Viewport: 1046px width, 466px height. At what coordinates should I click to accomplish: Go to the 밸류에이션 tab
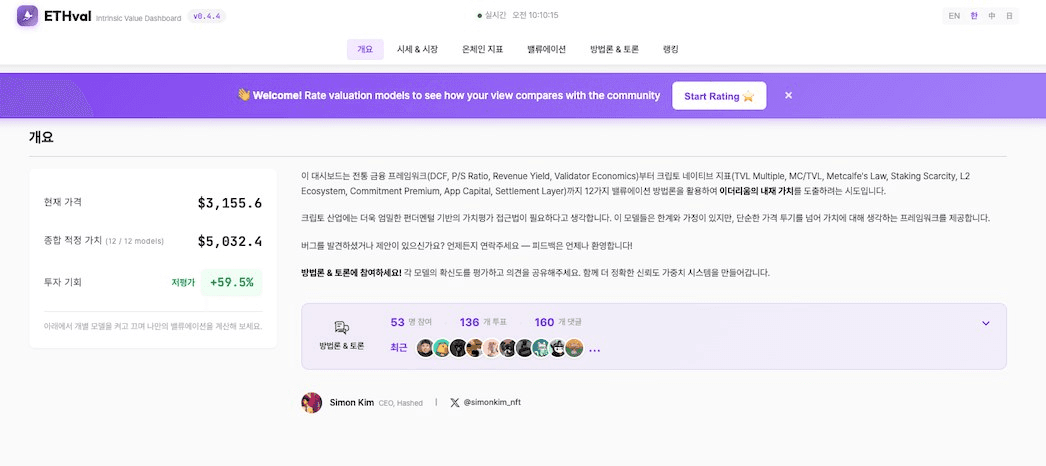546,49
